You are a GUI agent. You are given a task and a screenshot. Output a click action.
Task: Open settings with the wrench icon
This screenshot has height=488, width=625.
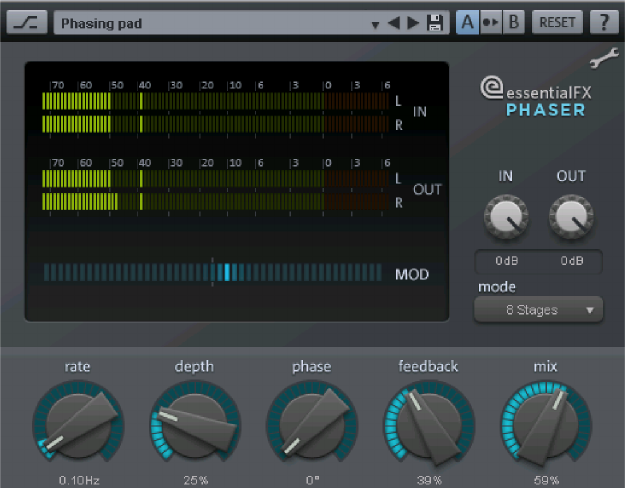604,58
